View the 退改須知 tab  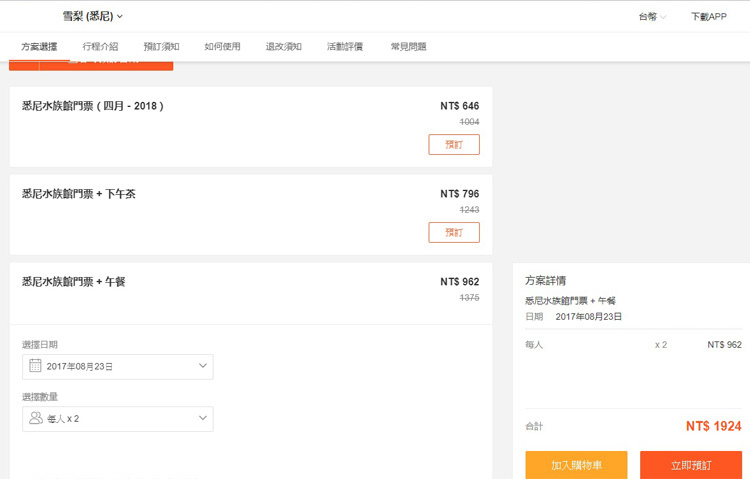point(284,46)
